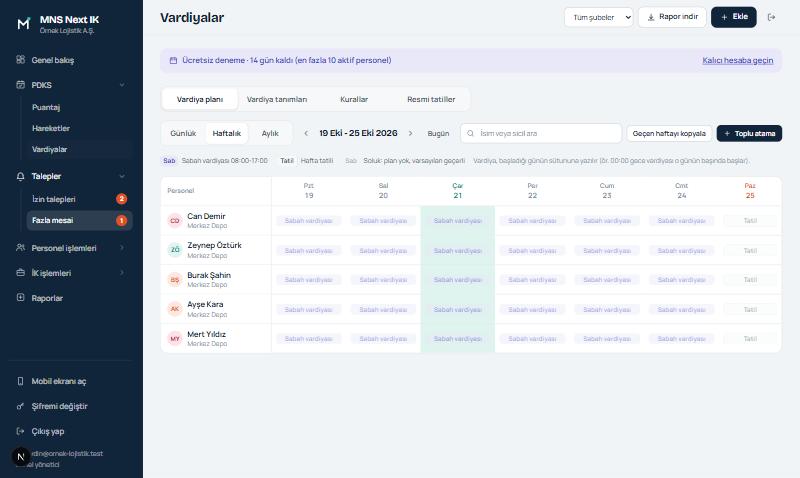This screenshot has width=800, height=478.
Task: Click the Personel işlemleri people icon
Action: click(x=20, y=247)
